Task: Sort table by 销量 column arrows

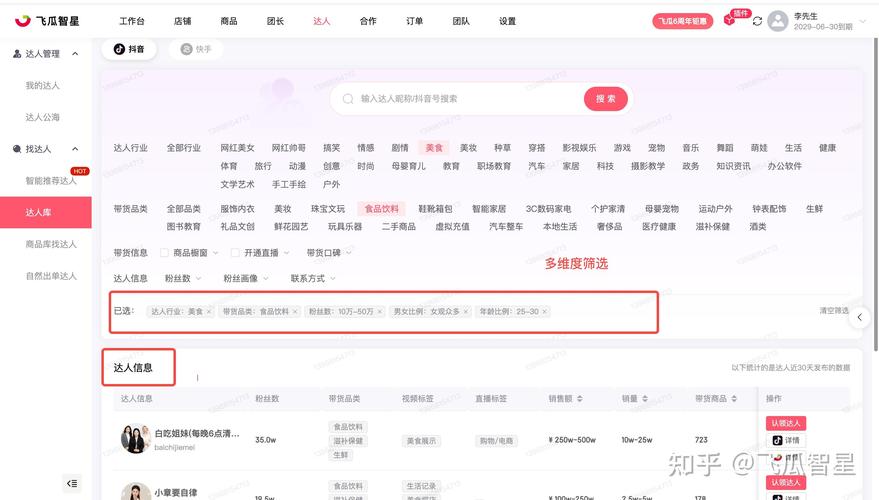Action: click(x=645, y=399)
